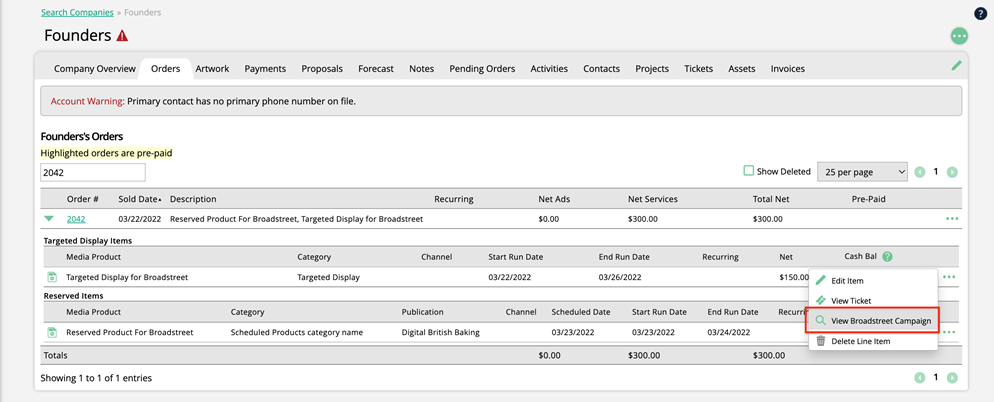Switch to the Artwork tab
The image size is (994, 402).
click(x=212, y=69)
